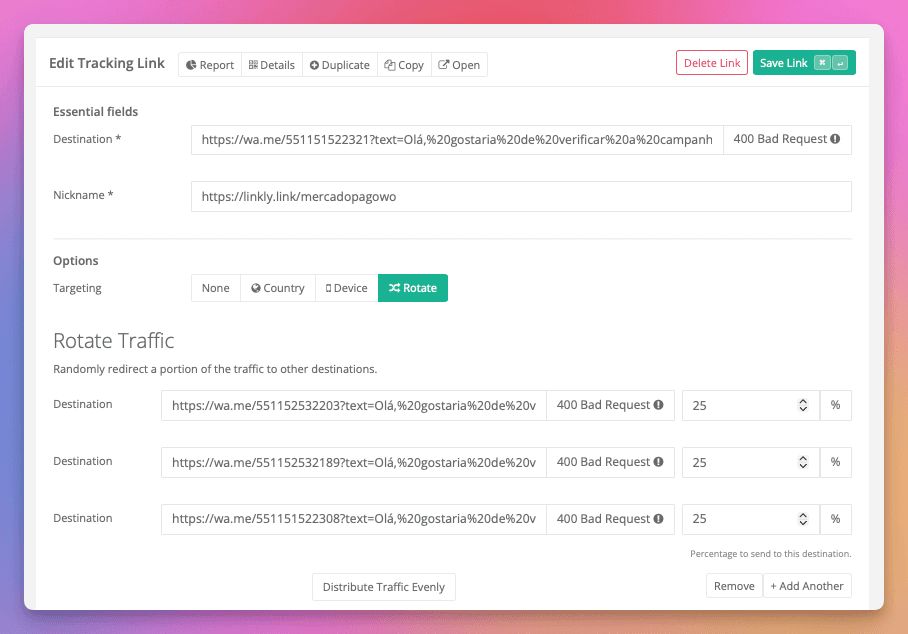Screen dimensions: 908x634
Task: Open the Details view of the link
Action: point(271,64)
